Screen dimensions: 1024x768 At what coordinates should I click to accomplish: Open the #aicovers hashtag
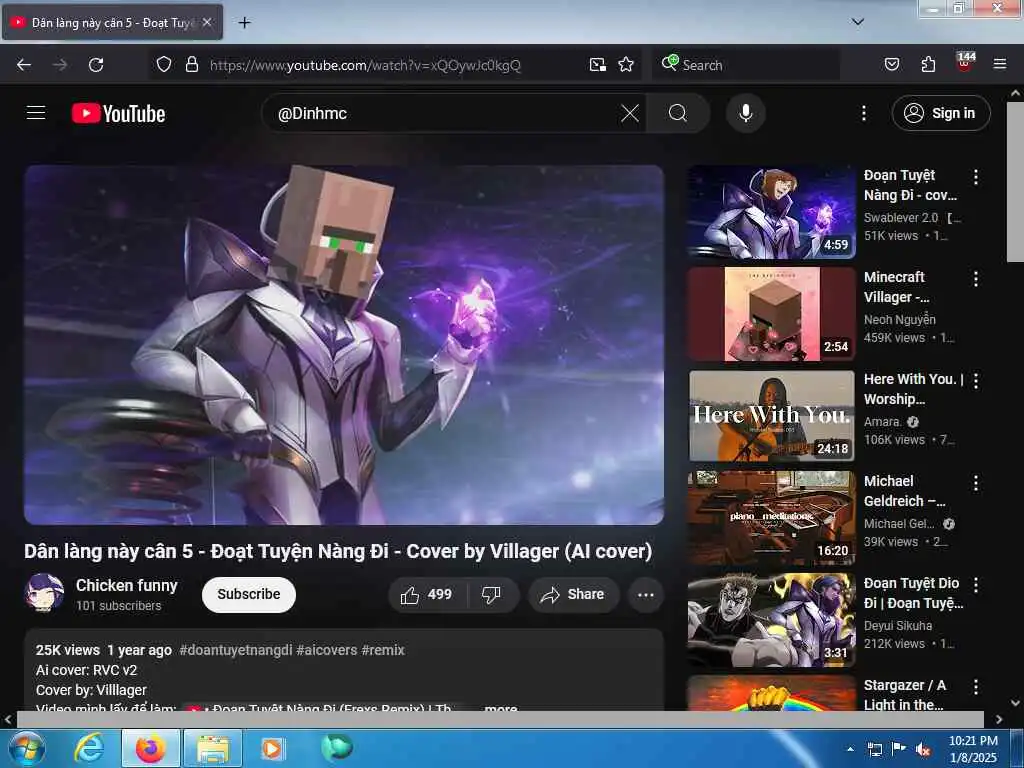(x=327, y=650)
